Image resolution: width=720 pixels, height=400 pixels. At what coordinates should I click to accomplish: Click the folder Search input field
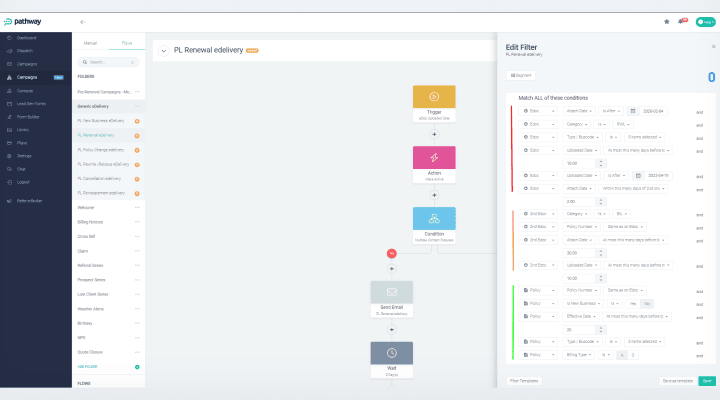[x=112, y=61]
